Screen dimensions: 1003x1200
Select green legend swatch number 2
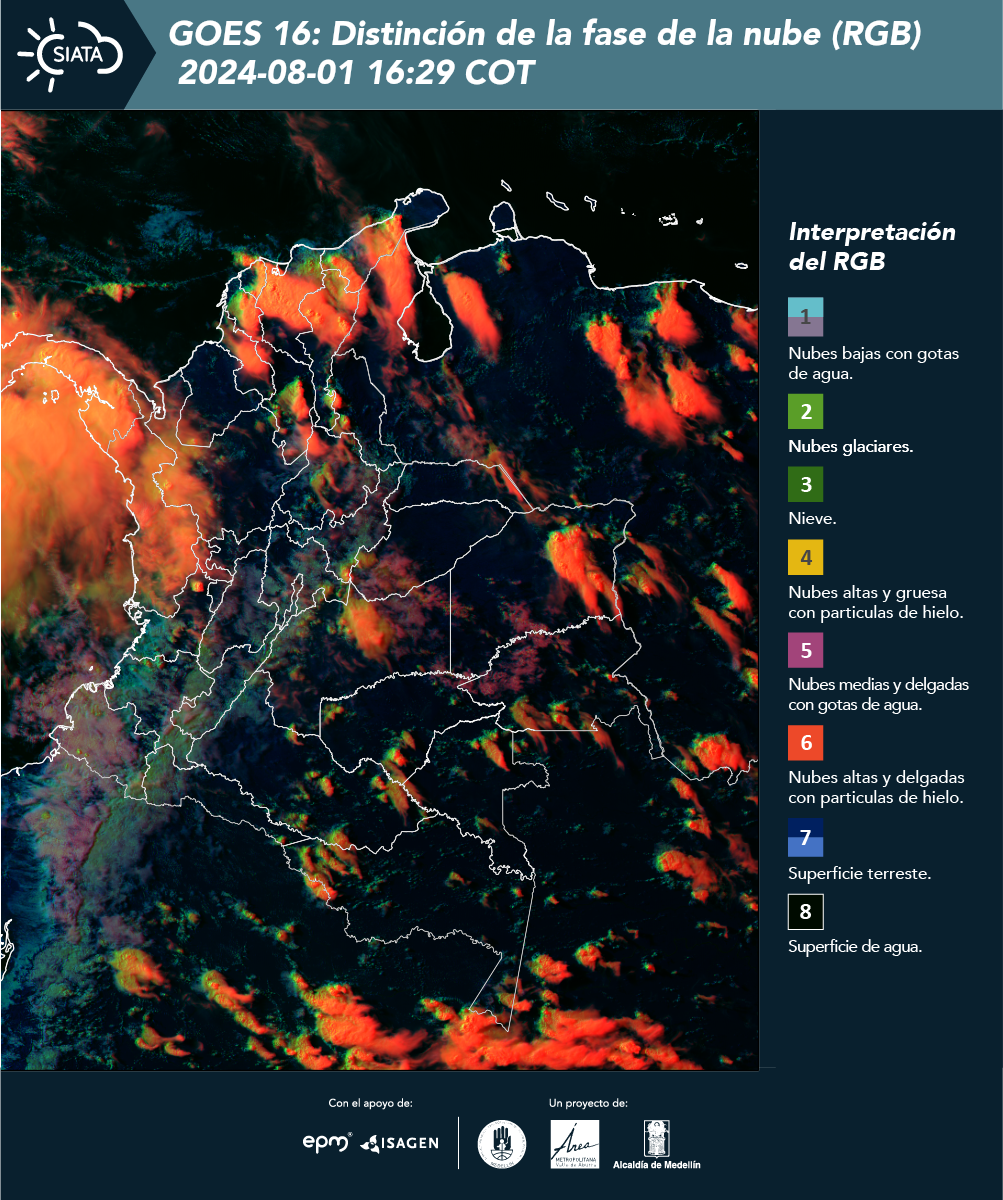pos(805,412)
